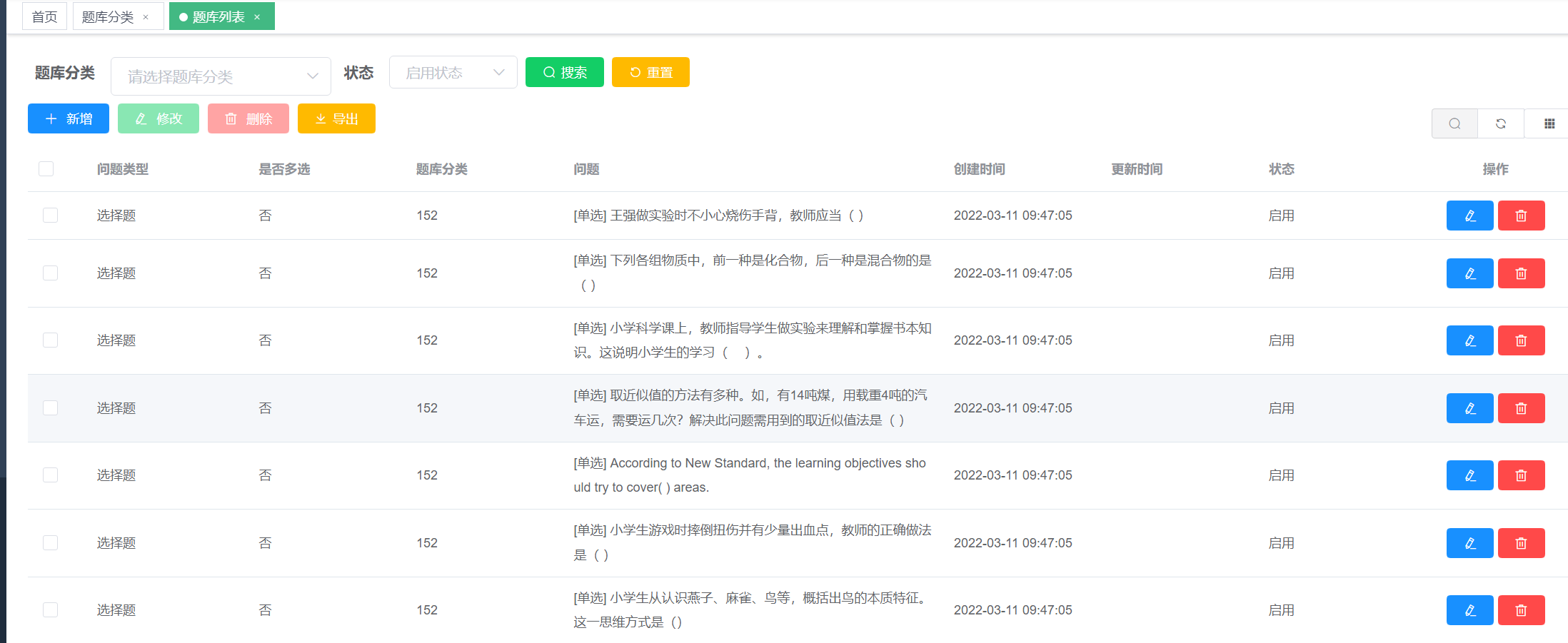This screenshot has width=1568, height=643.
Task: Delete the row about 王强做实验时烧伤手背
Action: click(1521, 216)
